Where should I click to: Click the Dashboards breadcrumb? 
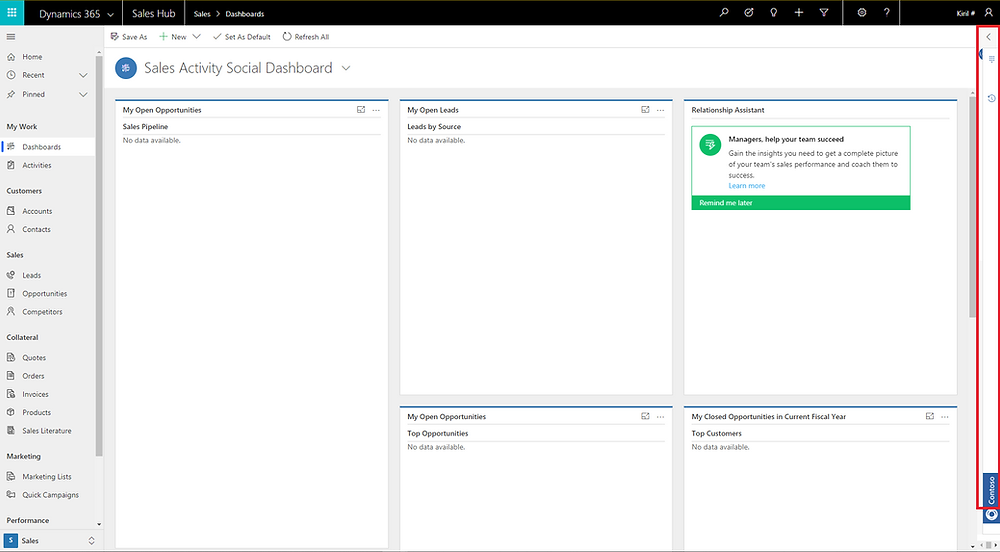pyautogui.click(x=245, y=13)
